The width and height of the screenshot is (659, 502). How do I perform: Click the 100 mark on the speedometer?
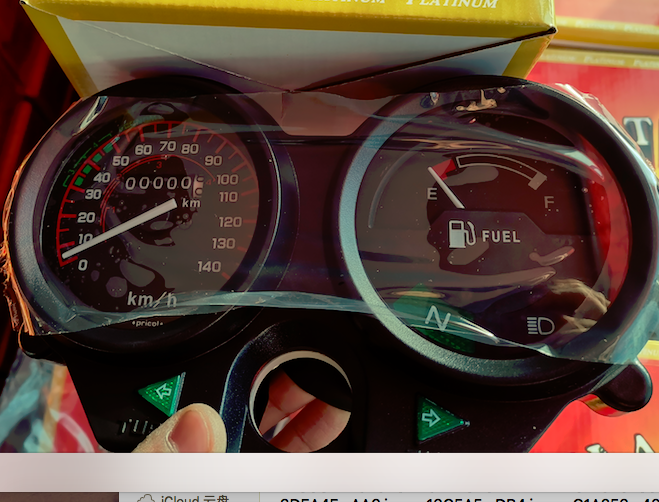[x=227, y=179]
